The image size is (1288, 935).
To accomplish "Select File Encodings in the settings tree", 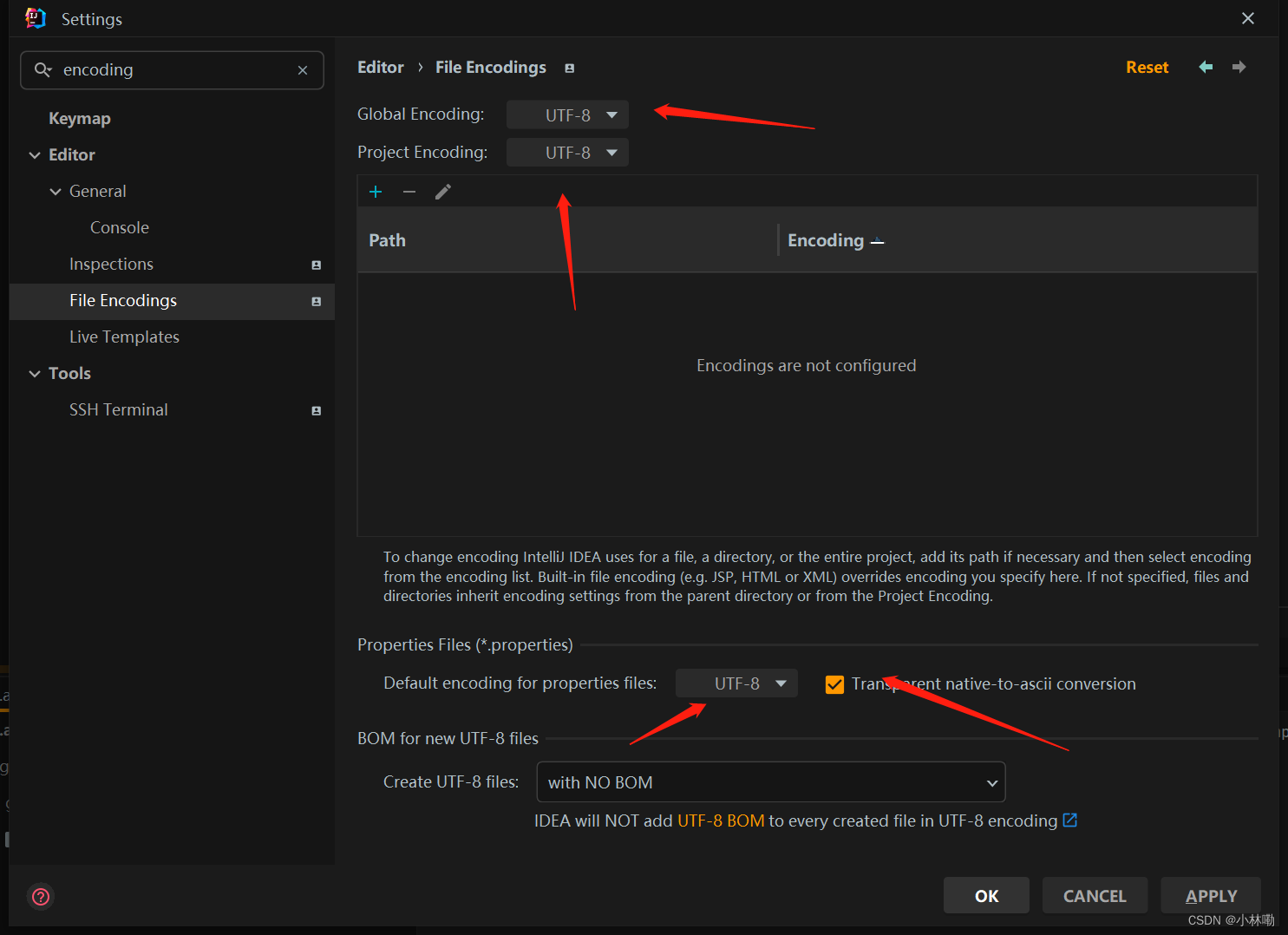I will [172, 301].
